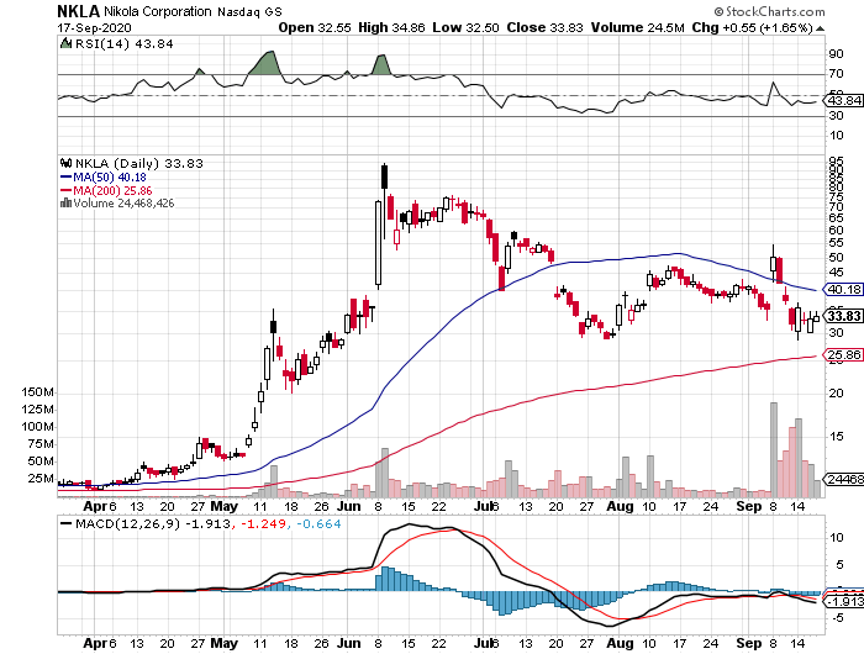Click the Volume 24,468,426 legend label
Image resolution: width=864 pixels, height=654 pixels.
pos(123,203)
